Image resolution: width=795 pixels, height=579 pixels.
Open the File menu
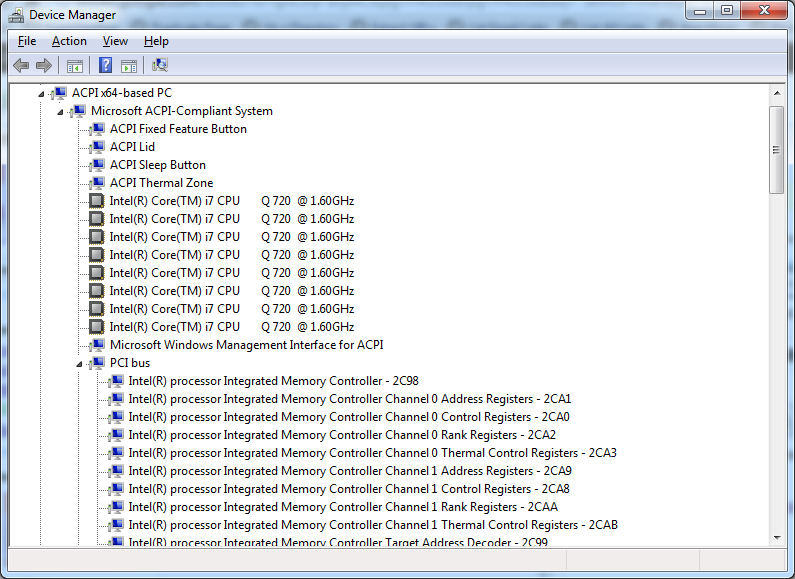26,41
